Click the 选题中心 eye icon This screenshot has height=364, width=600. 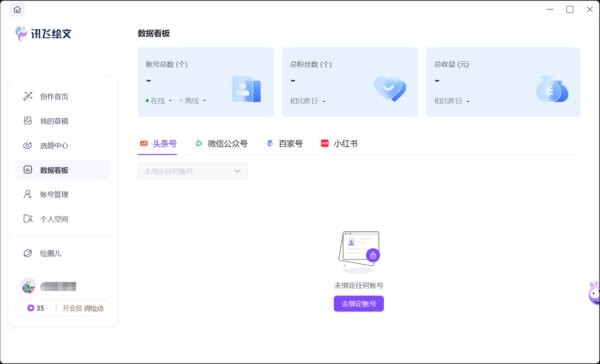pos(28,145)
